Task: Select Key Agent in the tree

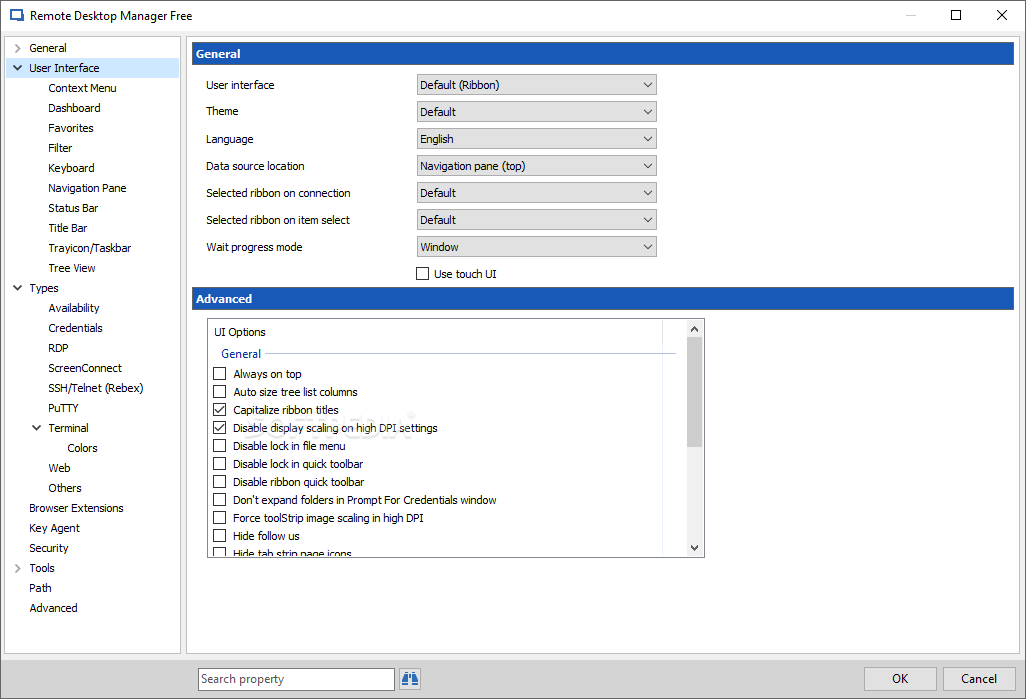Action: pyautogui.click(x=54, y=528)
